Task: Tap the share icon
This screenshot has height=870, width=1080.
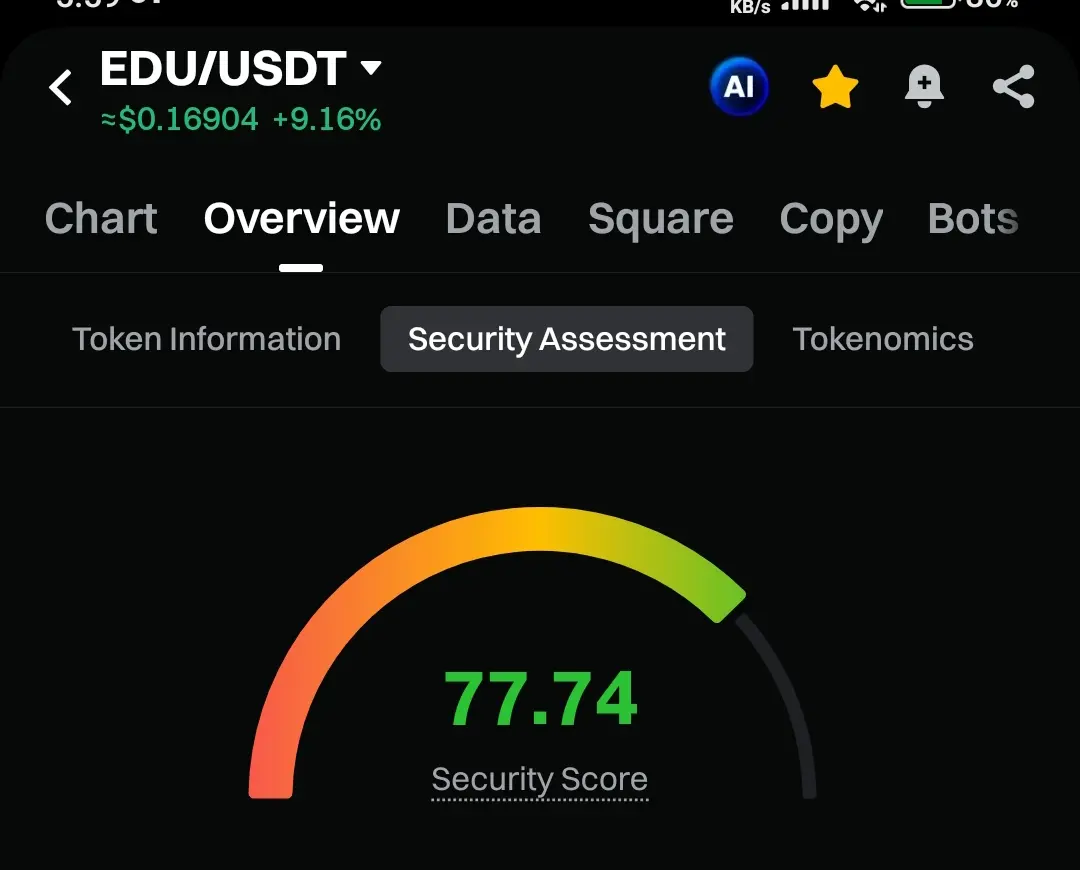Action: point(1014,87)
